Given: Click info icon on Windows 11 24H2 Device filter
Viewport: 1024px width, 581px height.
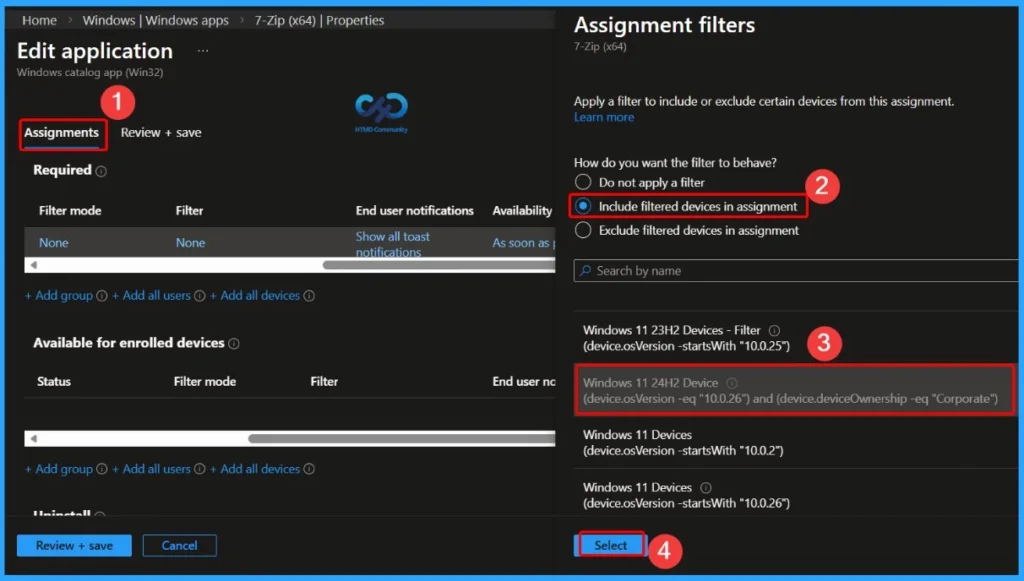Looking at the screenshot, I should 733,381.
